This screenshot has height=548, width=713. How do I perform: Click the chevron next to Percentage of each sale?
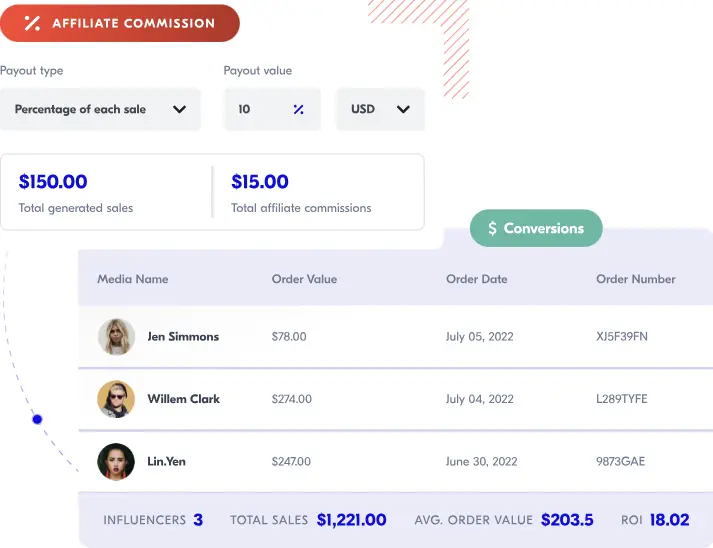pyautogui.click(x=180, y=110)
